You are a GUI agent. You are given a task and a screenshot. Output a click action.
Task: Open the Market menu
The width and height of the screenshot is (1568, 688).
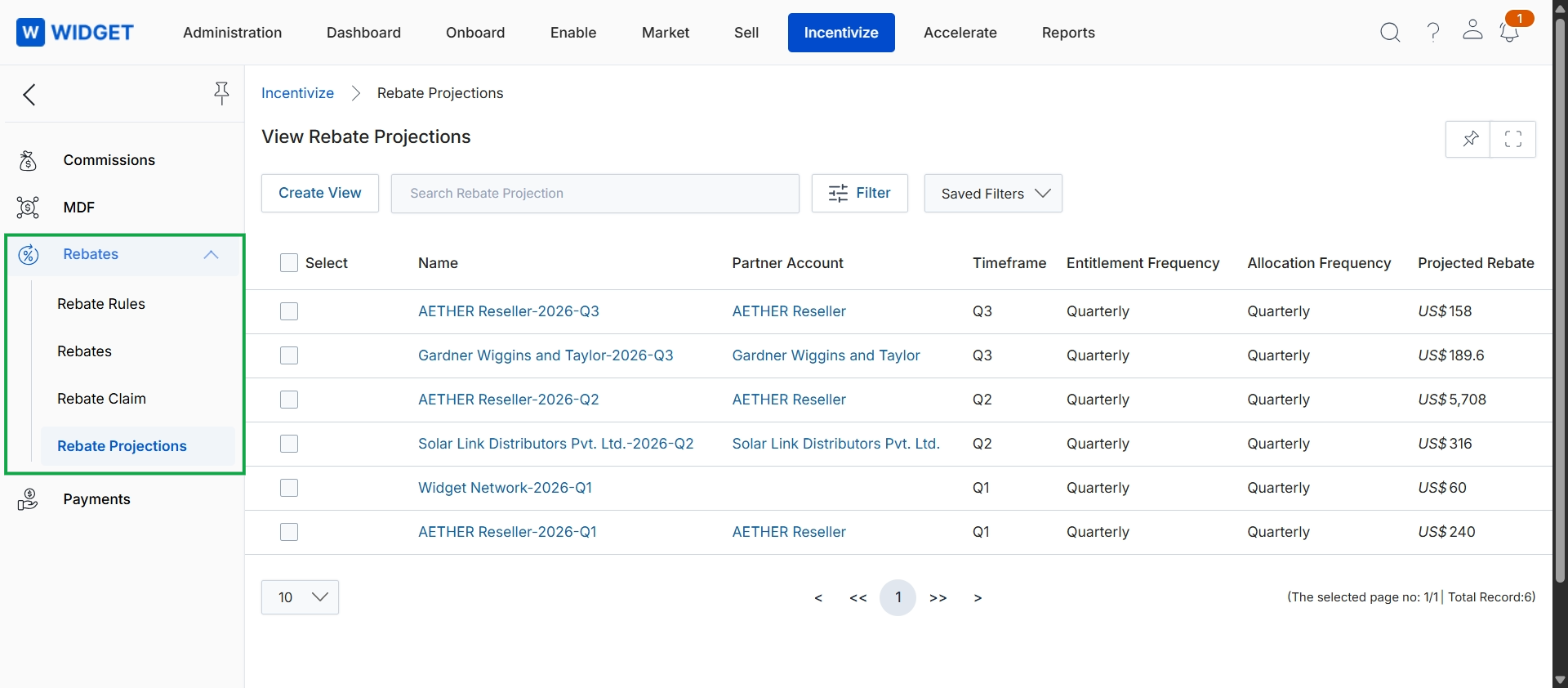pyautogui.click(x=666, y=33)
